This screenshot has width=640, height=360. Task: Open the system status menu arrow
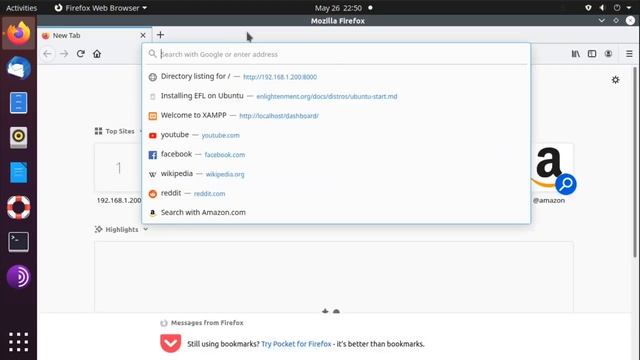click(x=629, y=8)
